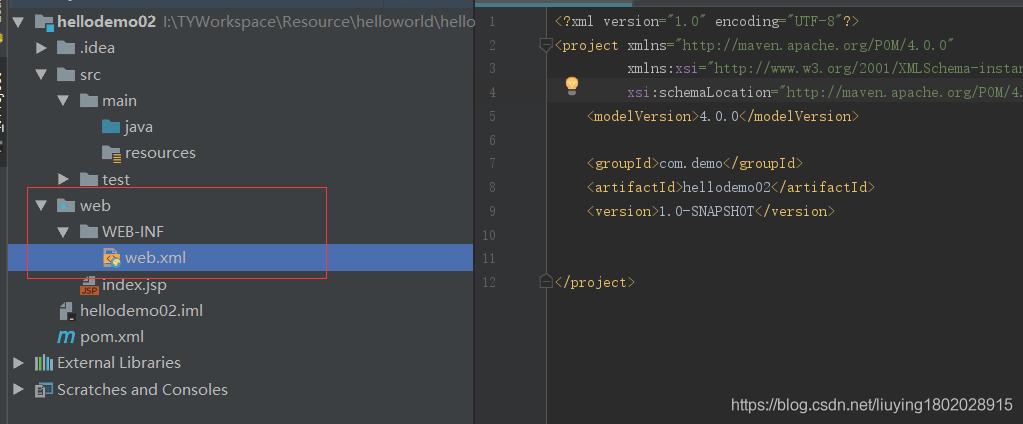Click the External Libraries icon
The width and height of the screenshot is (1023, 424).
[43, 363]
